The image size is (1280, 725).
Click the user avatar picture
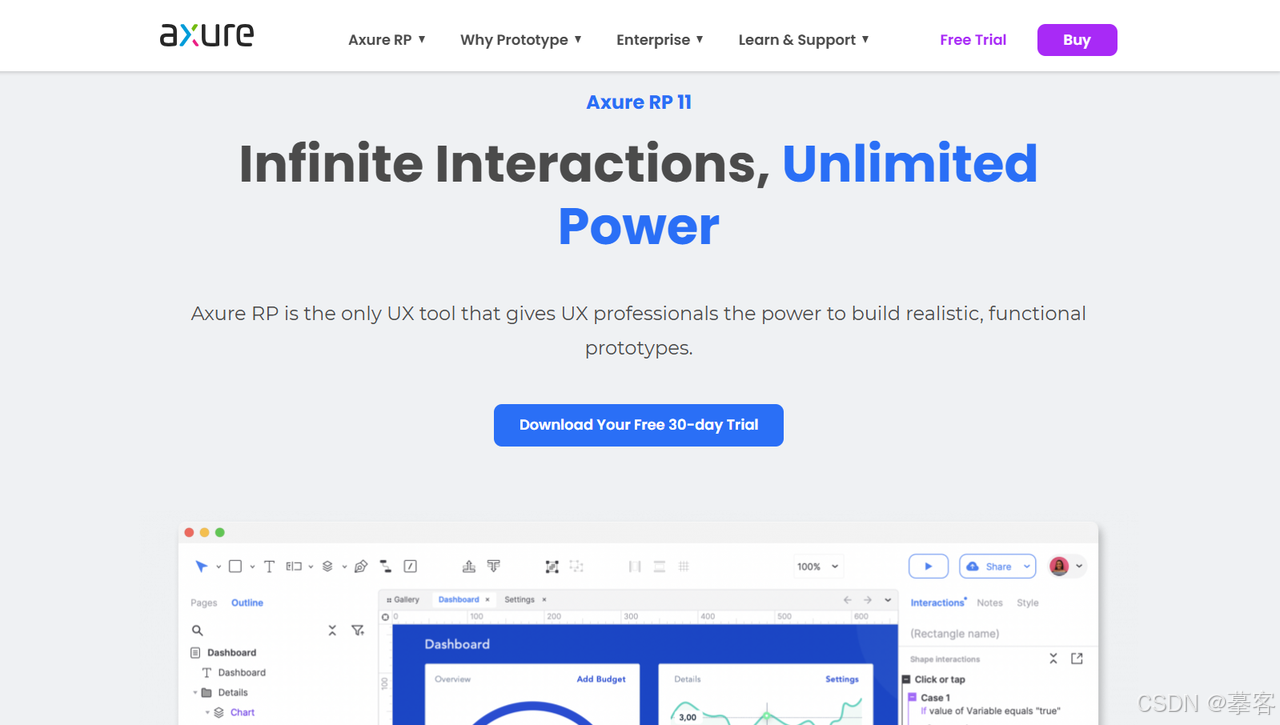coord(1059,566)
